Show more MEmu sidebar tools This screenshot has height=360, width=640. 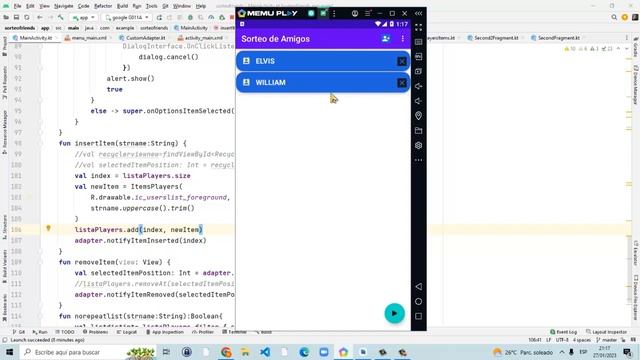point(418,160)
